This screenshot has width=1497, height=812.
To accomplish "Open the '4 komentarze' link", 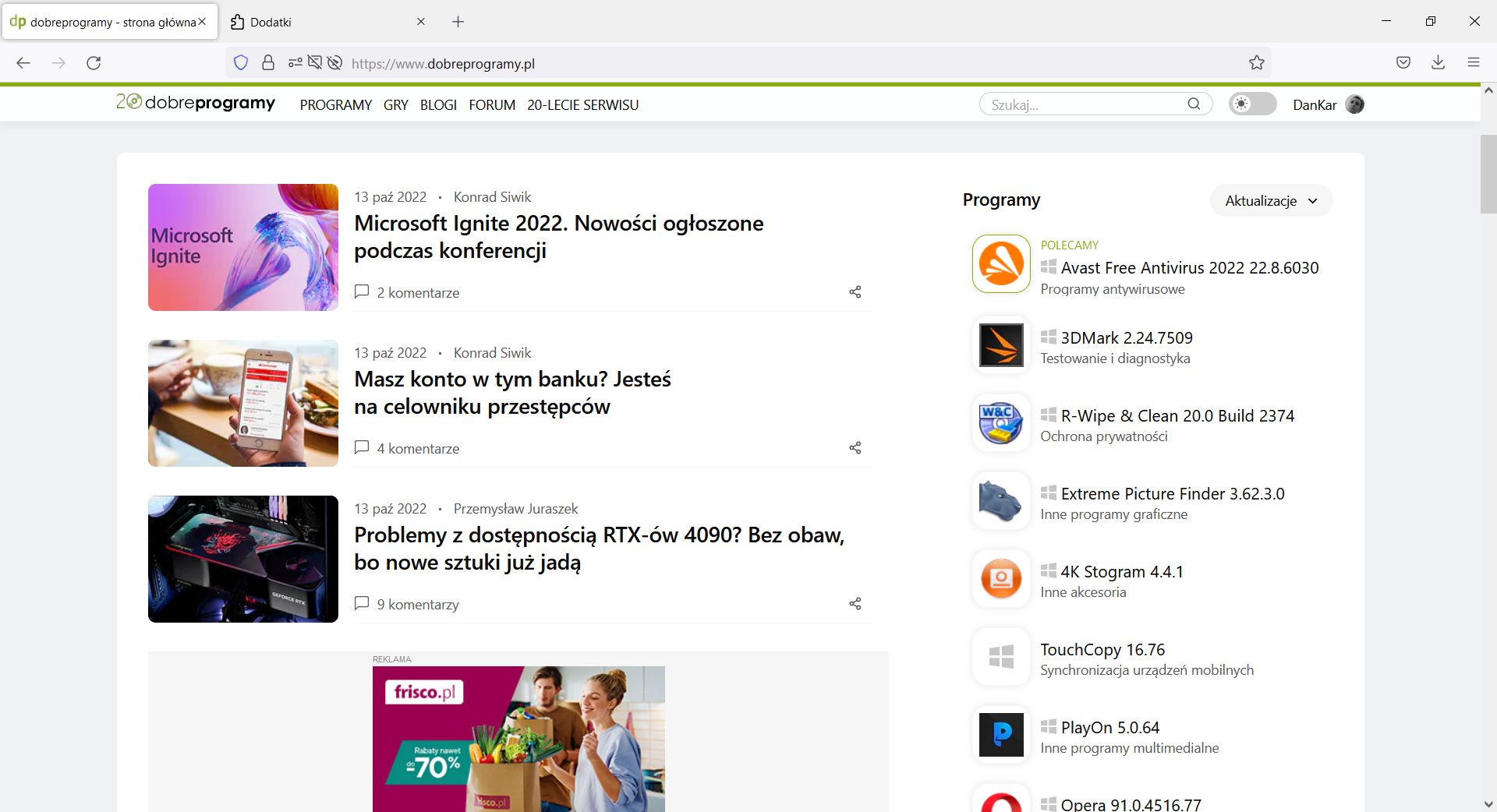I will click(x=419, y=448).
